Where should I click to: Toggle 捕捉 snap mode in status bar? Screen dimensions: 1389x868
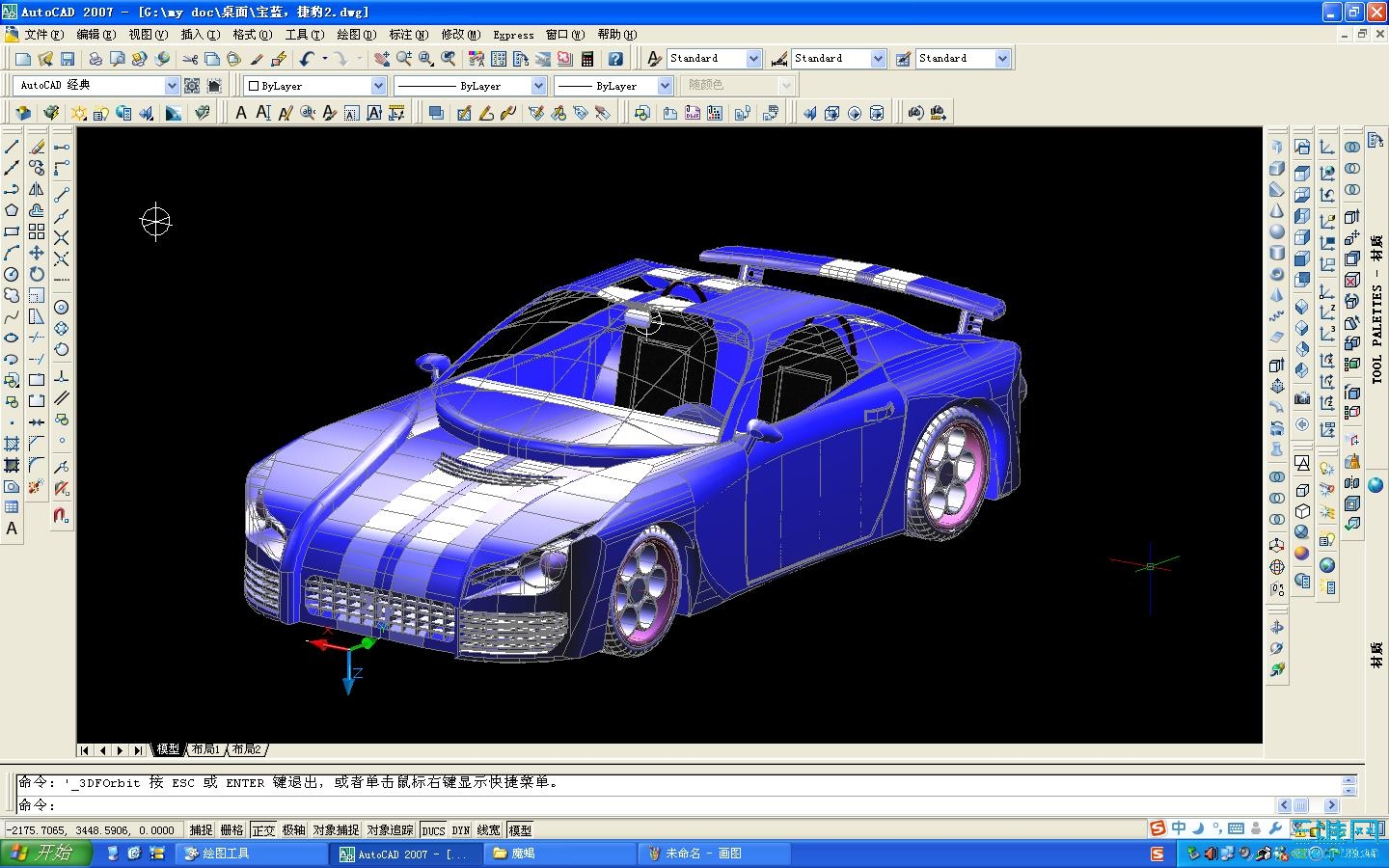tap(201, 829)
